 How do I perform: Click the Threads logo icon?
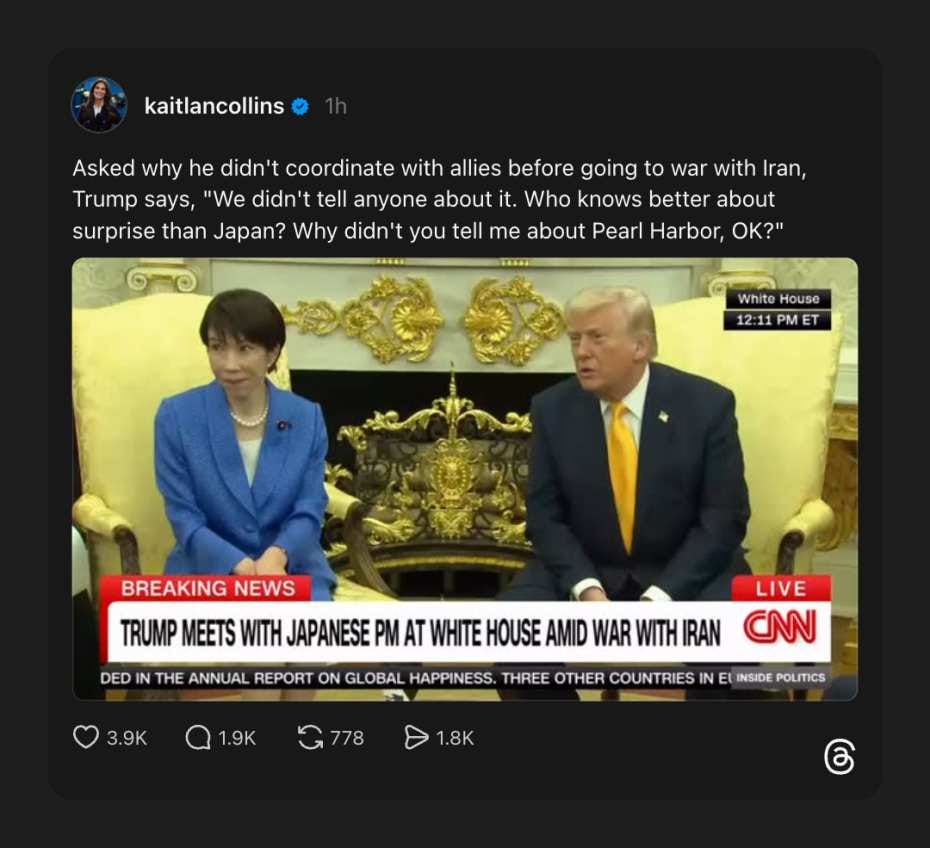click(x=839, y=757)
